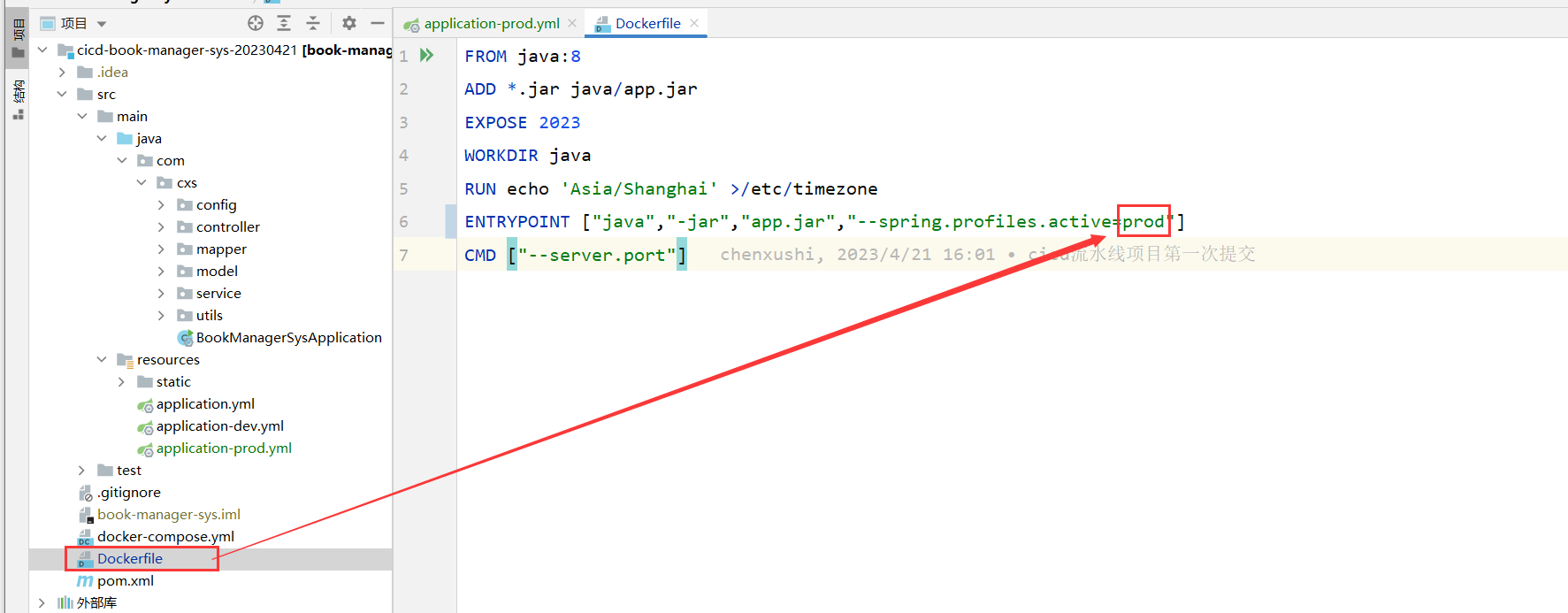This screenshot has width=1568, height=613.
Task: Expand the config package
Action: click(x=161, y=204)
